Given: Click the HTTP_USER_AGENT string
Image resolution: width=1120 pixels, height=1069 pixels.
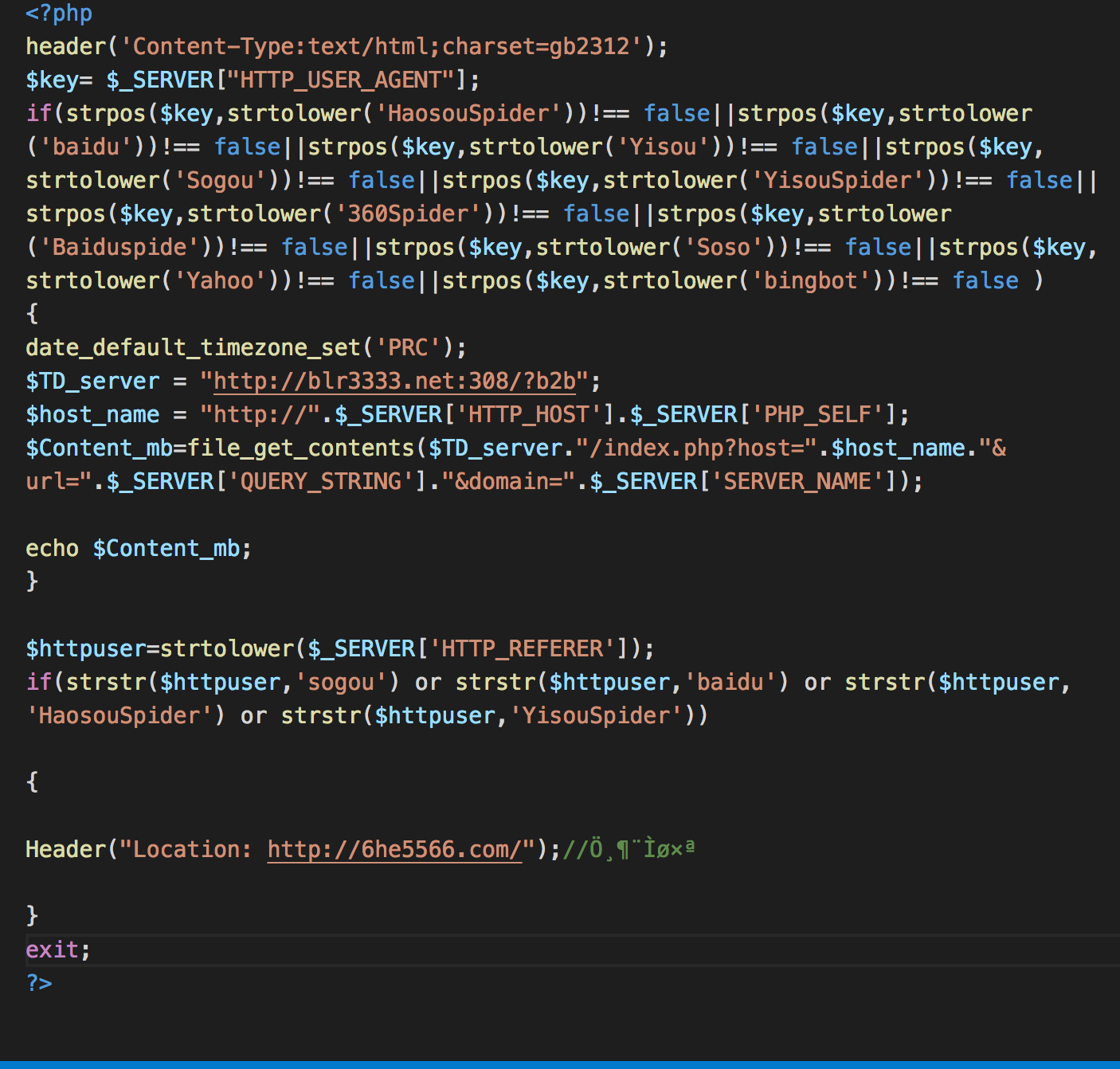Looking at the screenshot, I should tap(341, 80).
